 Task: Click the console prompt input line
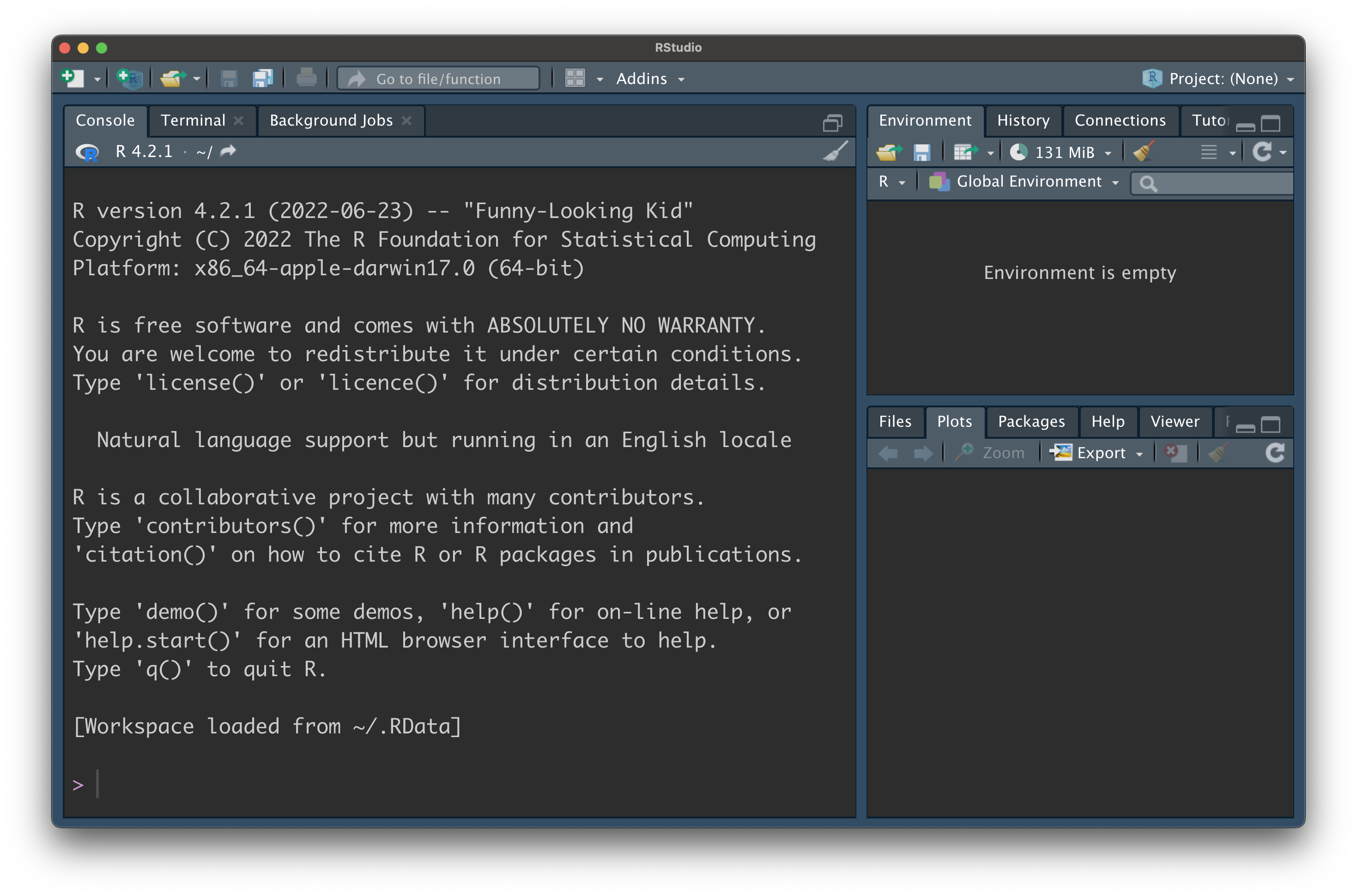click(x=460, y=784)
